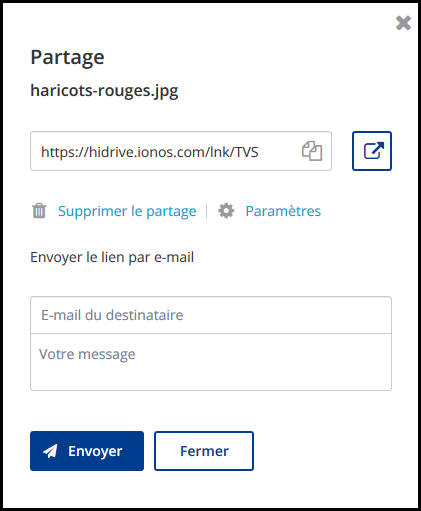Viewport: 421px width, 511px height.
Task: Click the gear icon beside Paramètres
Action: pyautogui.click(x=226, y=211)
